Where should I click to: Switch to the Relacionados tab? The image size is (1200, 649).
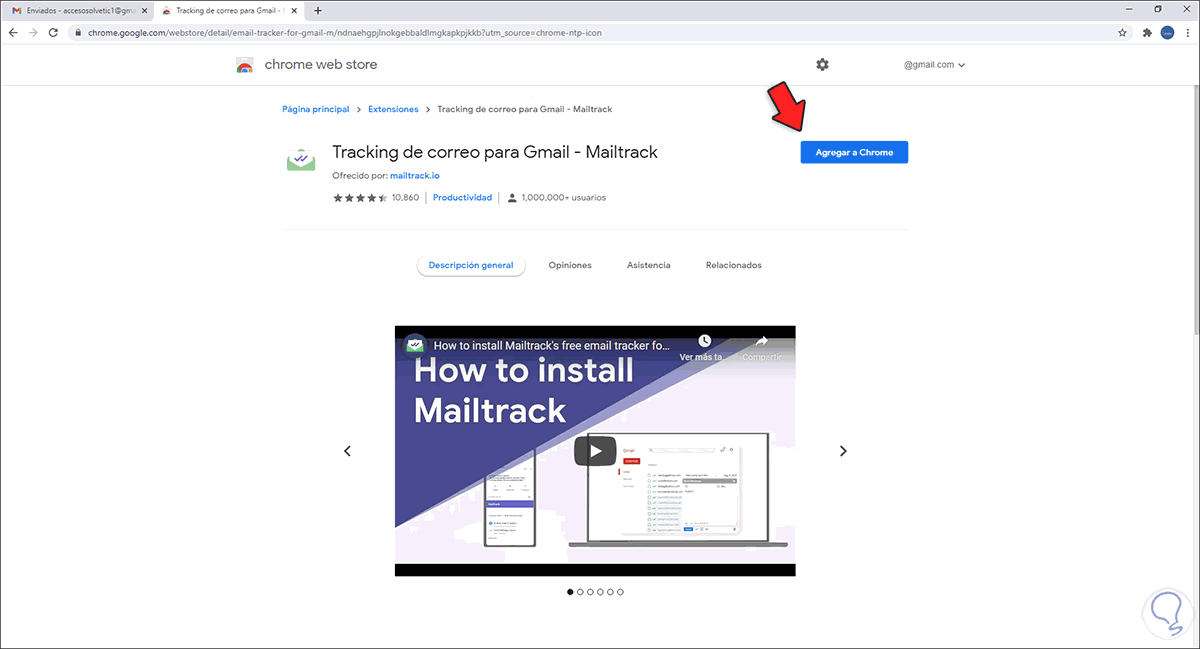click(x=734, y=265)
